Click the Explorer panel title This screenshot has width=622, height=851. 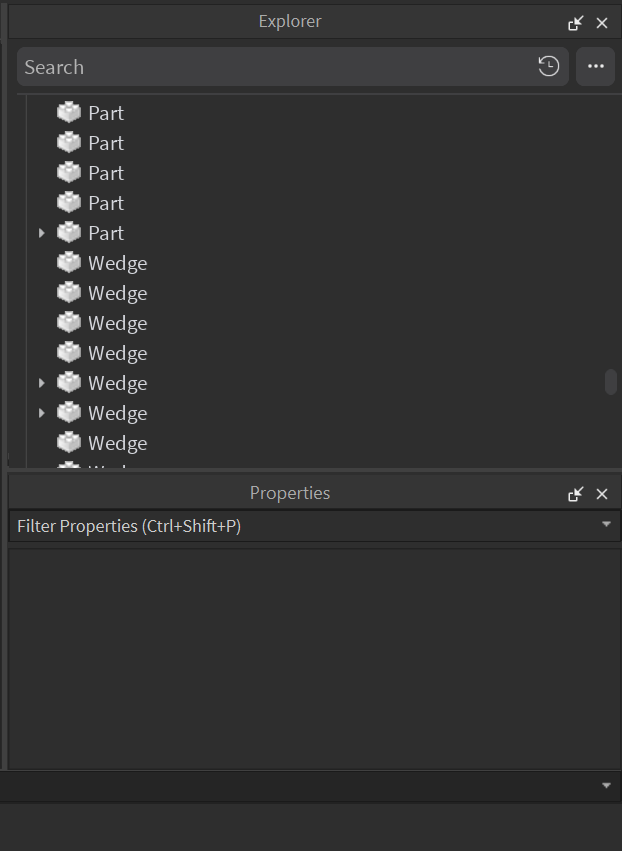point(290,22)
